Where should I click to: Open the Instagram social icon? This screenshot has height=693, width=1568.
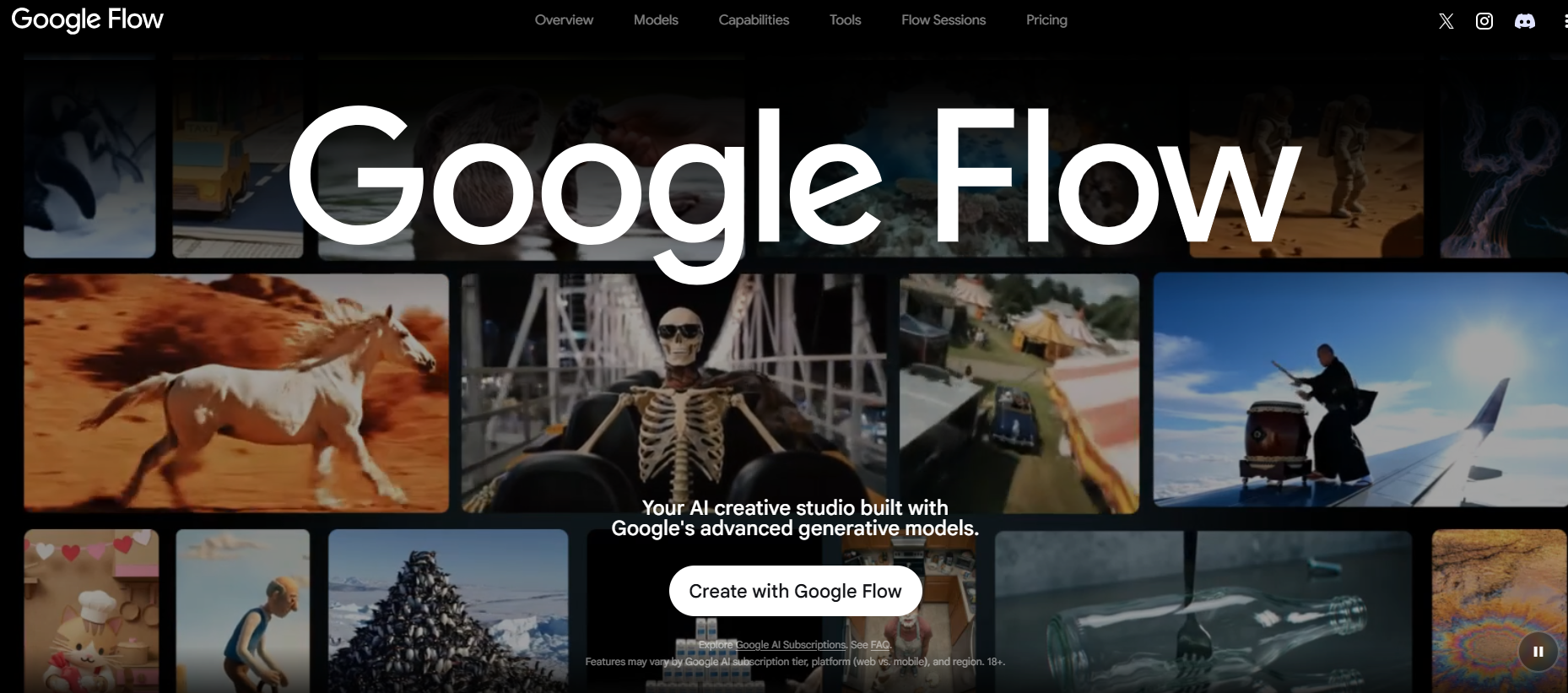(1484, 21)
